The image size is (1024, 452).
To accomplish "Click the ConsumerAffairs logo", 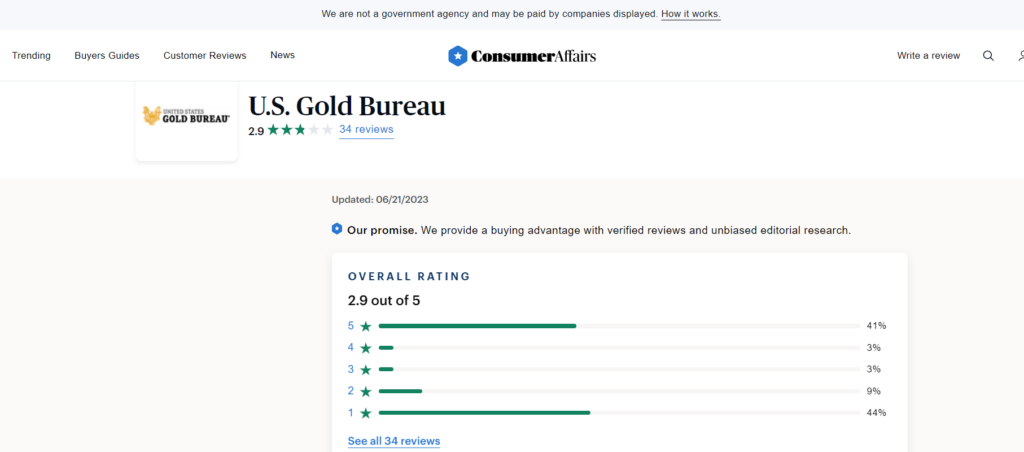I will (x=522, y=56).
